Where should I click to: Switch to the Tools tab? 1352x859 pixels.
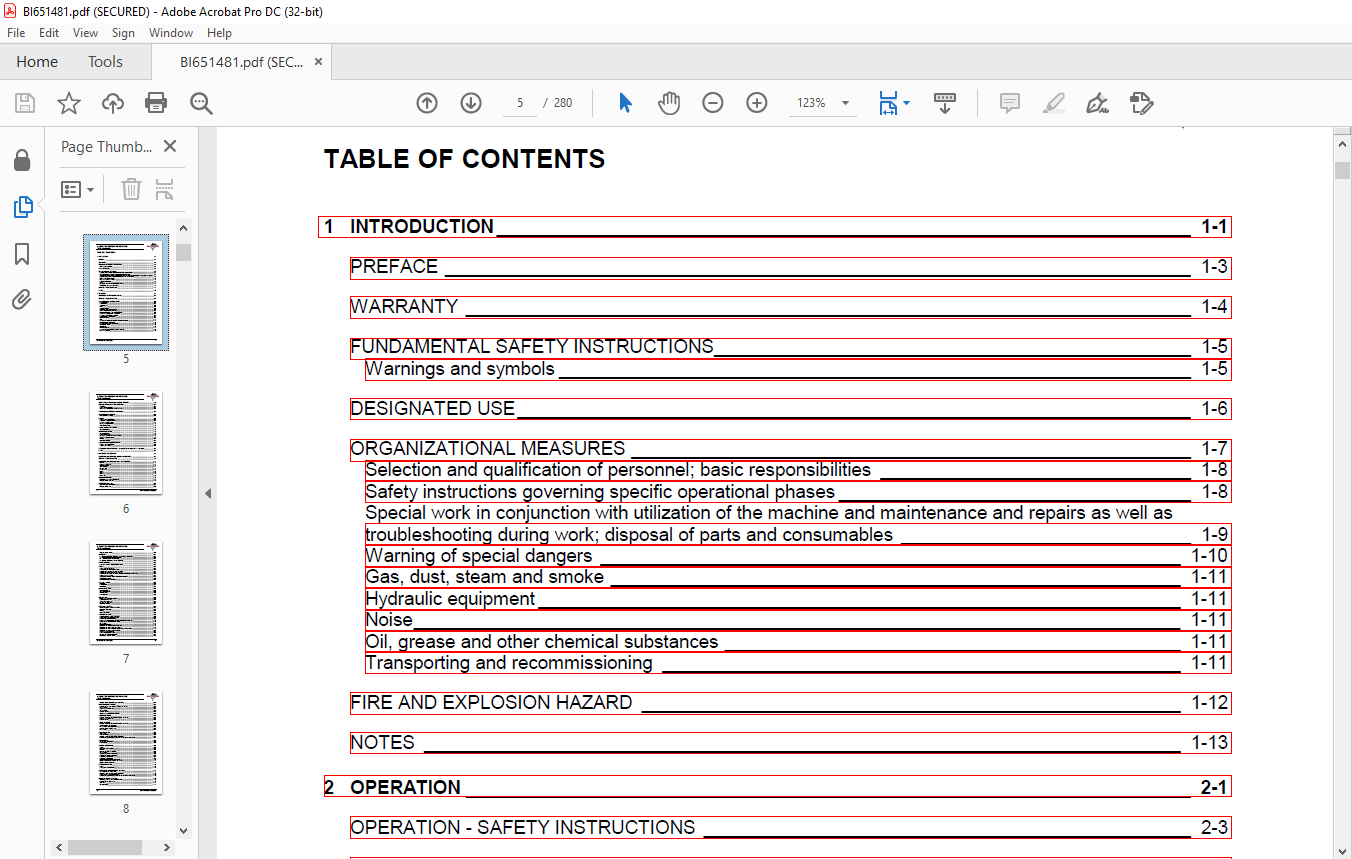point(105,62)
